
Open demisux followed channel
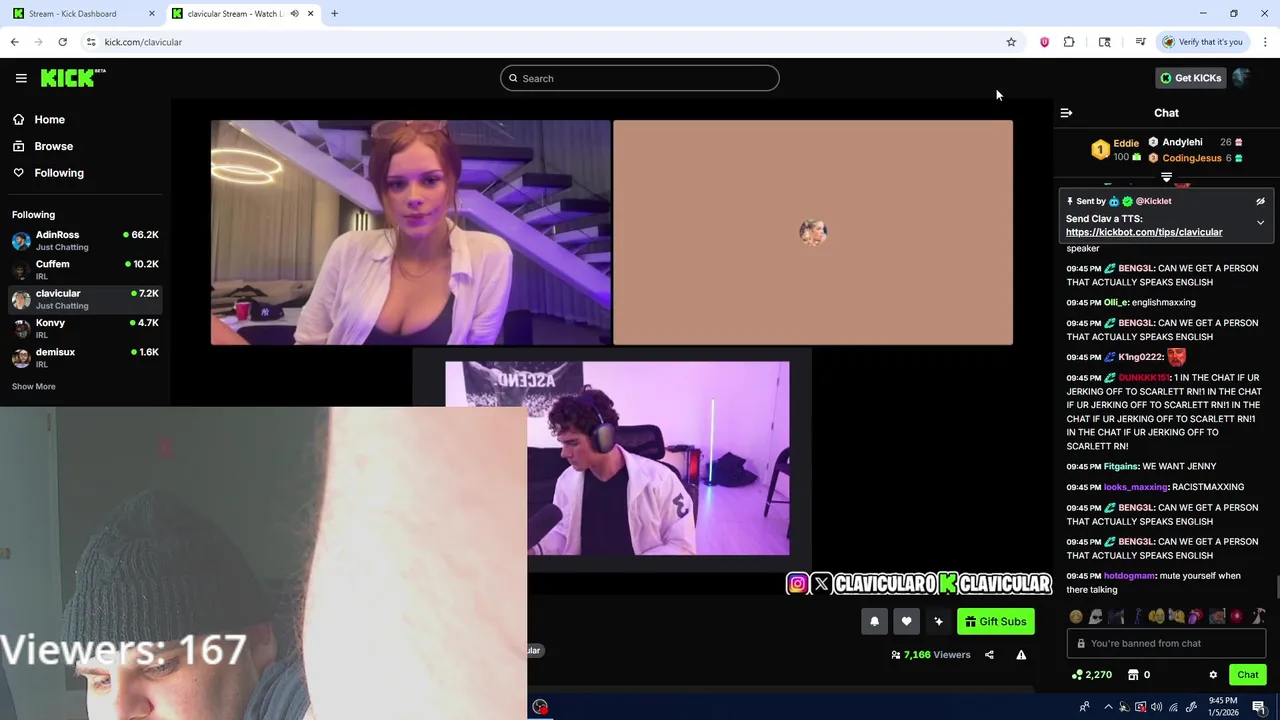pyautogui.click(x=85, y=357)
